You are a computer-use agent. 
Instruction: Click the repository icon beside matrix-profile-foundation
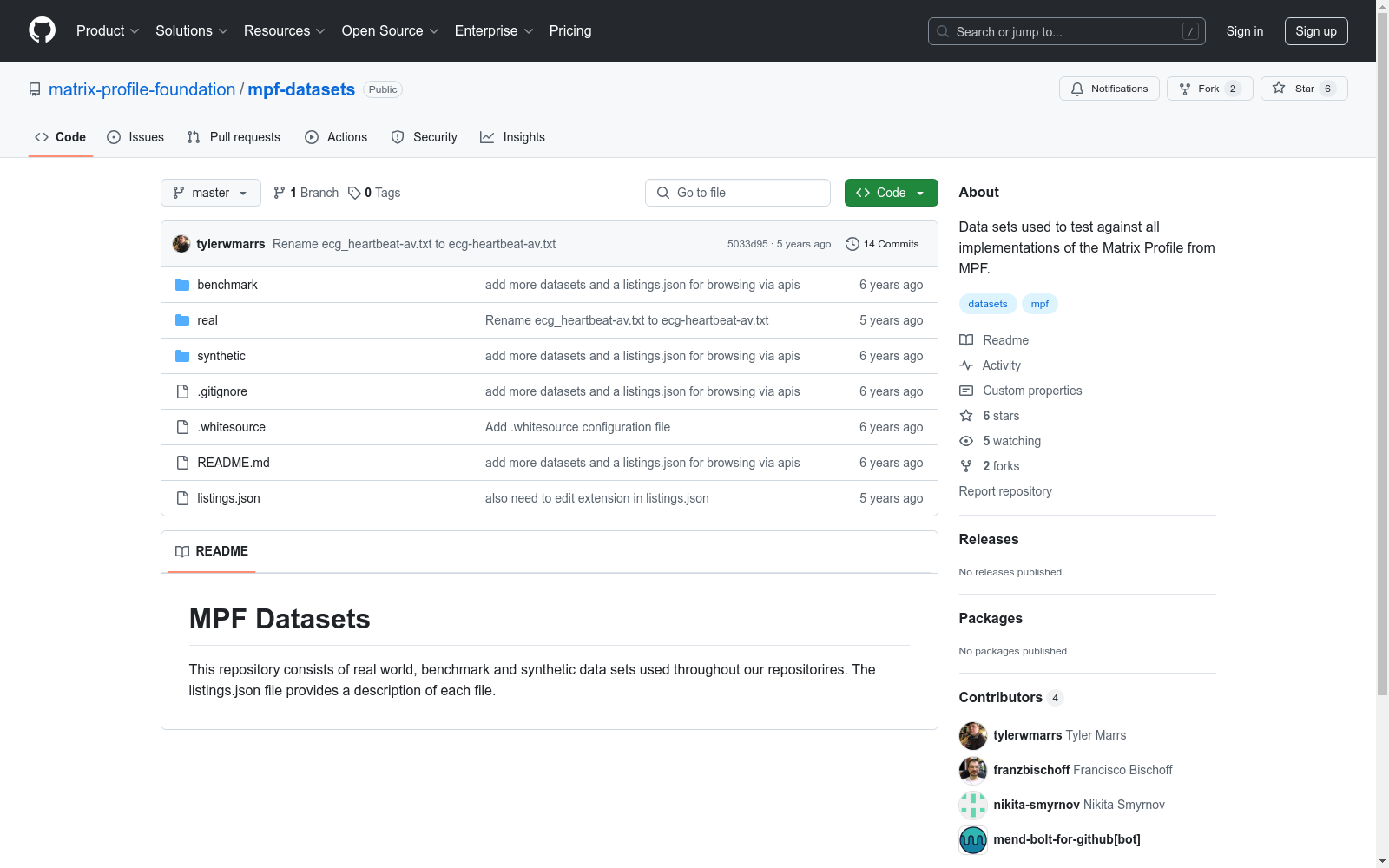coord(35,89)
